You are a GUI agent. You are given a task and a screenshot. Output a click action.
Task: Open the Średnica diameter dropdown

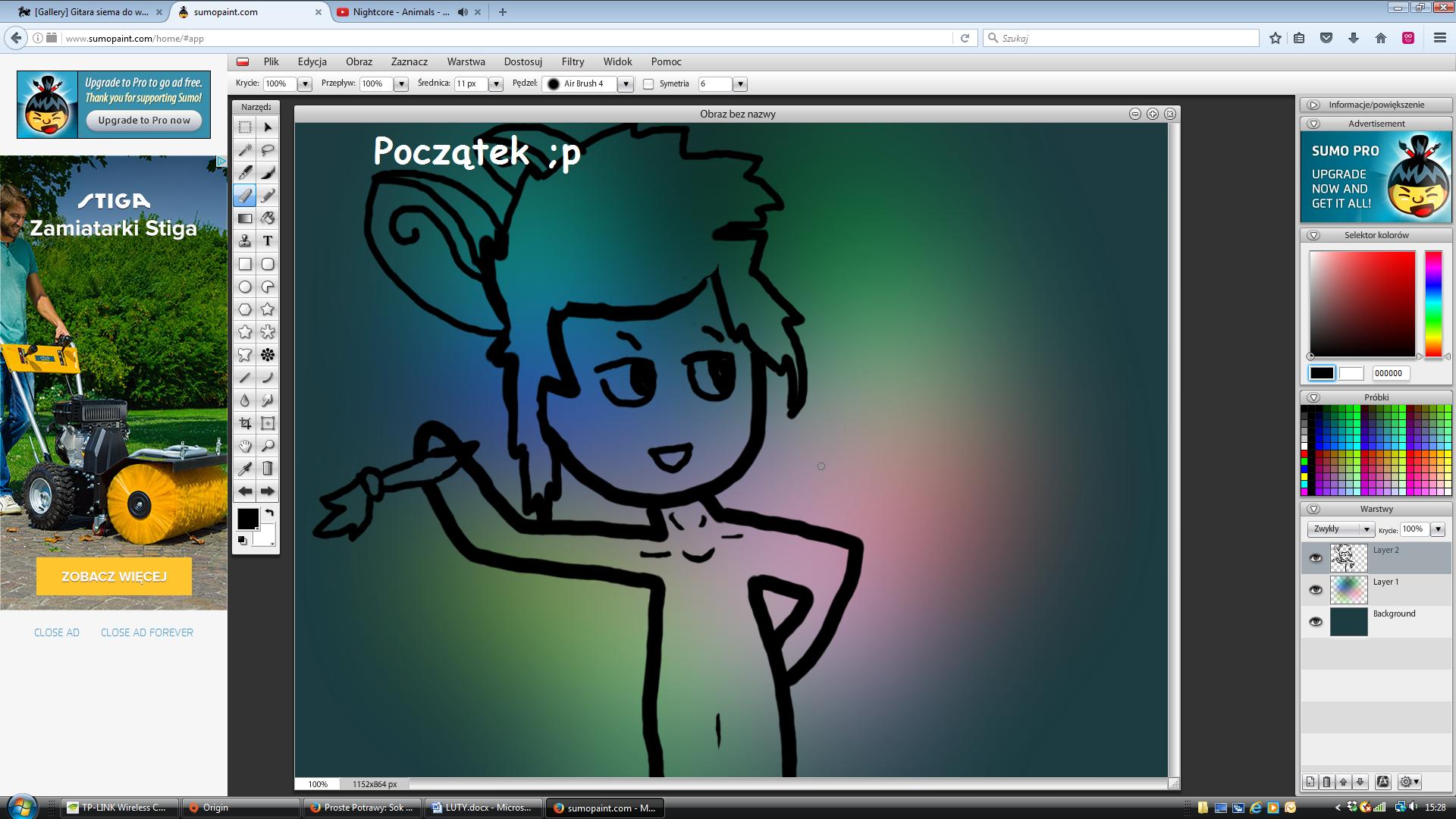coord(496,84)
